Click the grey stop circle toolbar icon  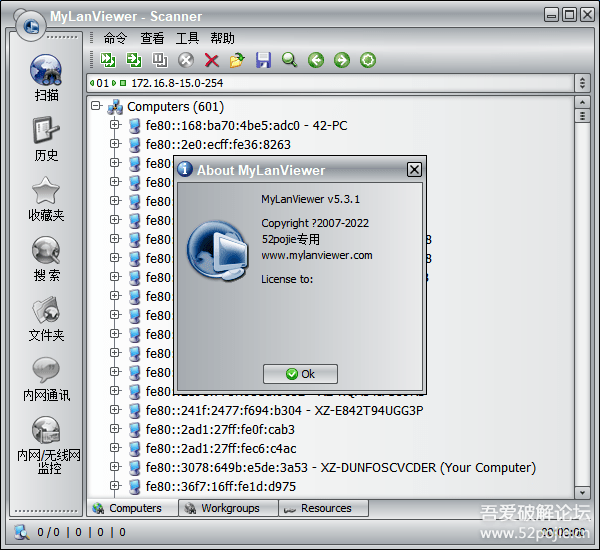point(186,60)
